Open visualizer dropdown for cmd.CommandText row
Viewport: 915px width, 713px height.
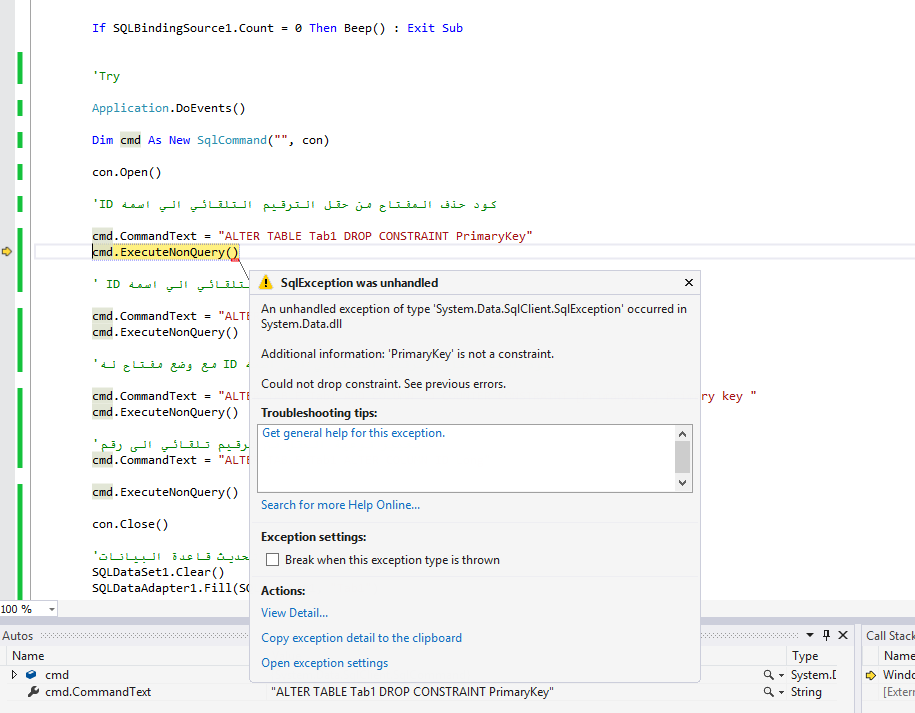781,693
